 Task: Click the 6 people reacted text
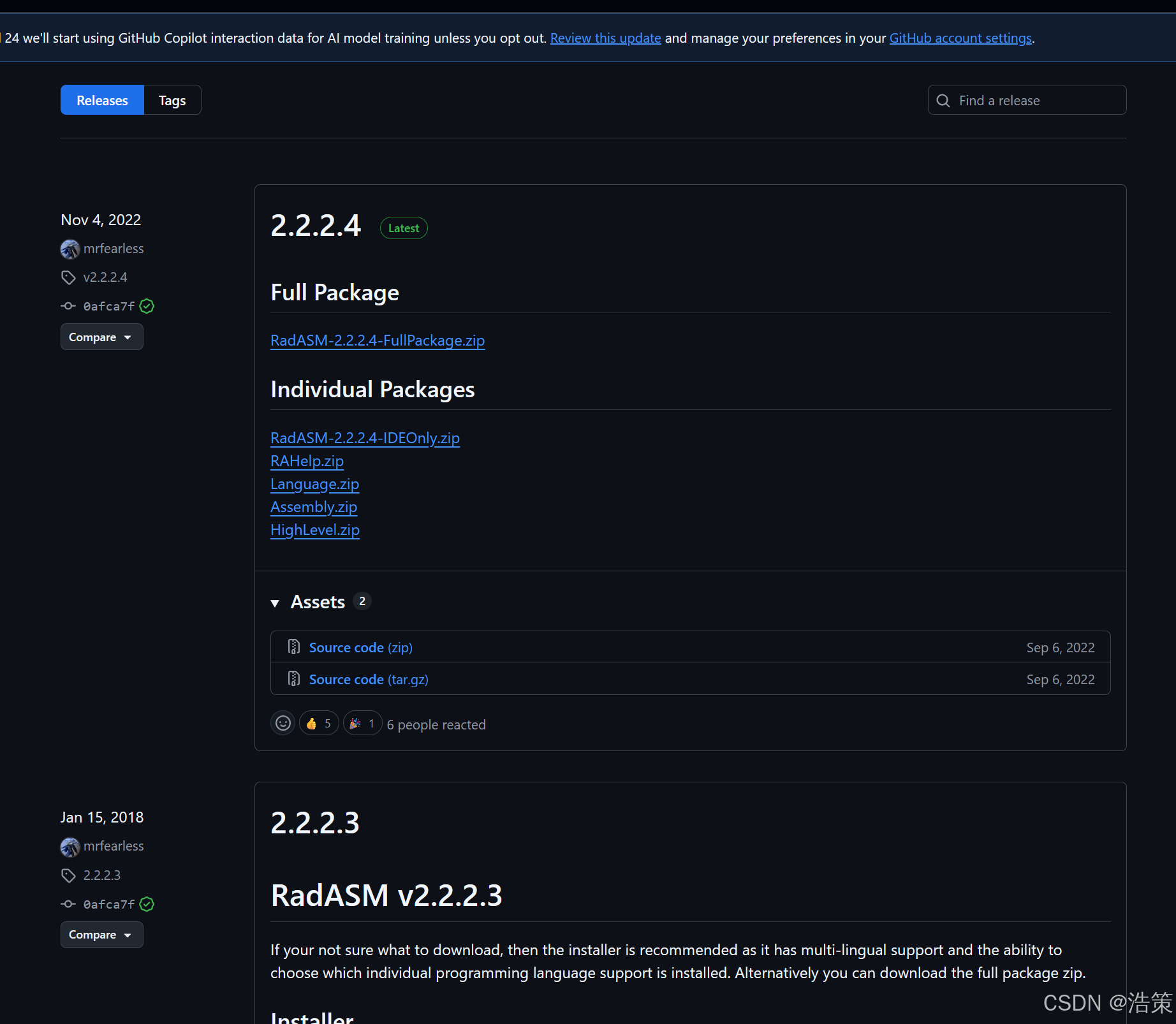(x=436, y=724)
